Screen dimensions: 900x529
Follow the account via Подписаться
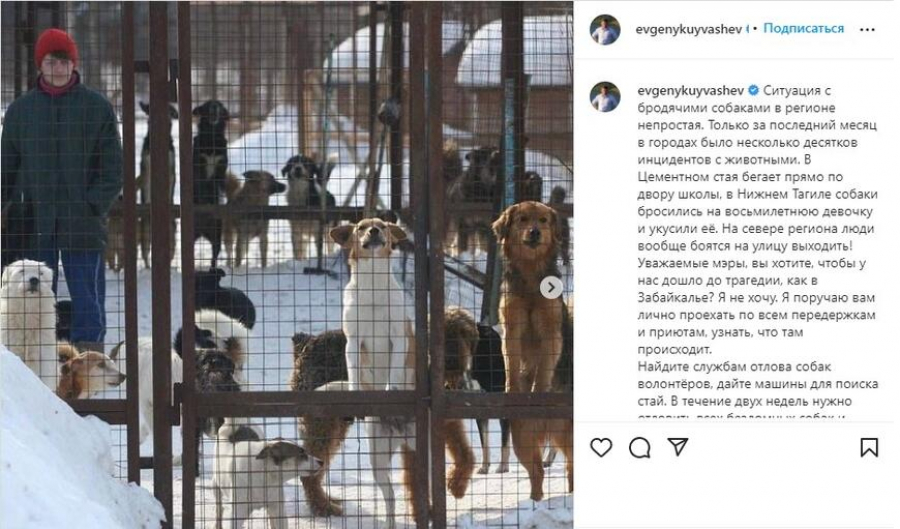(804, 28)
